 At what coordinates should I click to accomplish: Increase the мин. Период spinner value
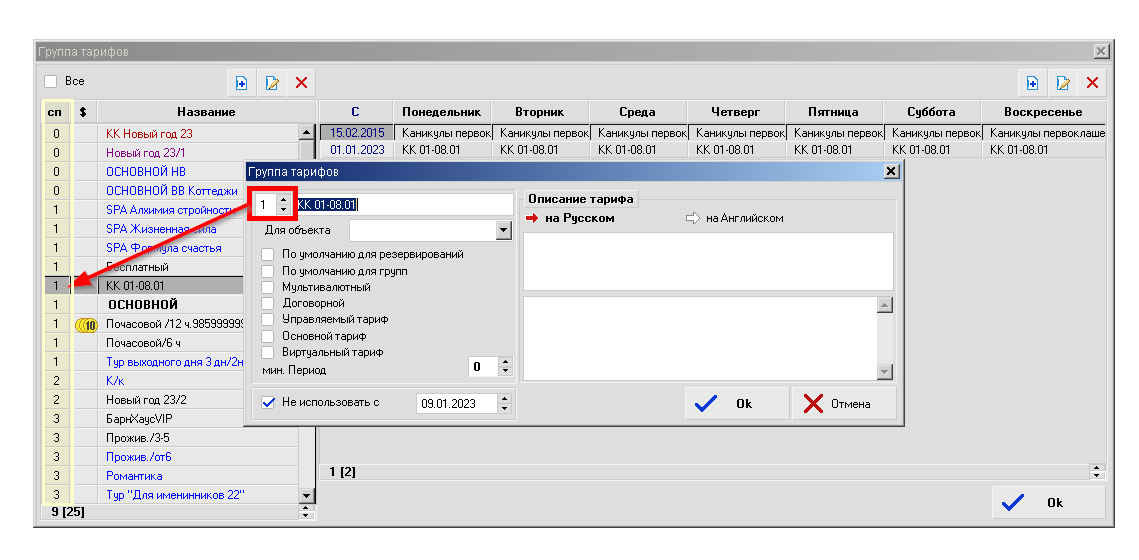coord(505,362)
